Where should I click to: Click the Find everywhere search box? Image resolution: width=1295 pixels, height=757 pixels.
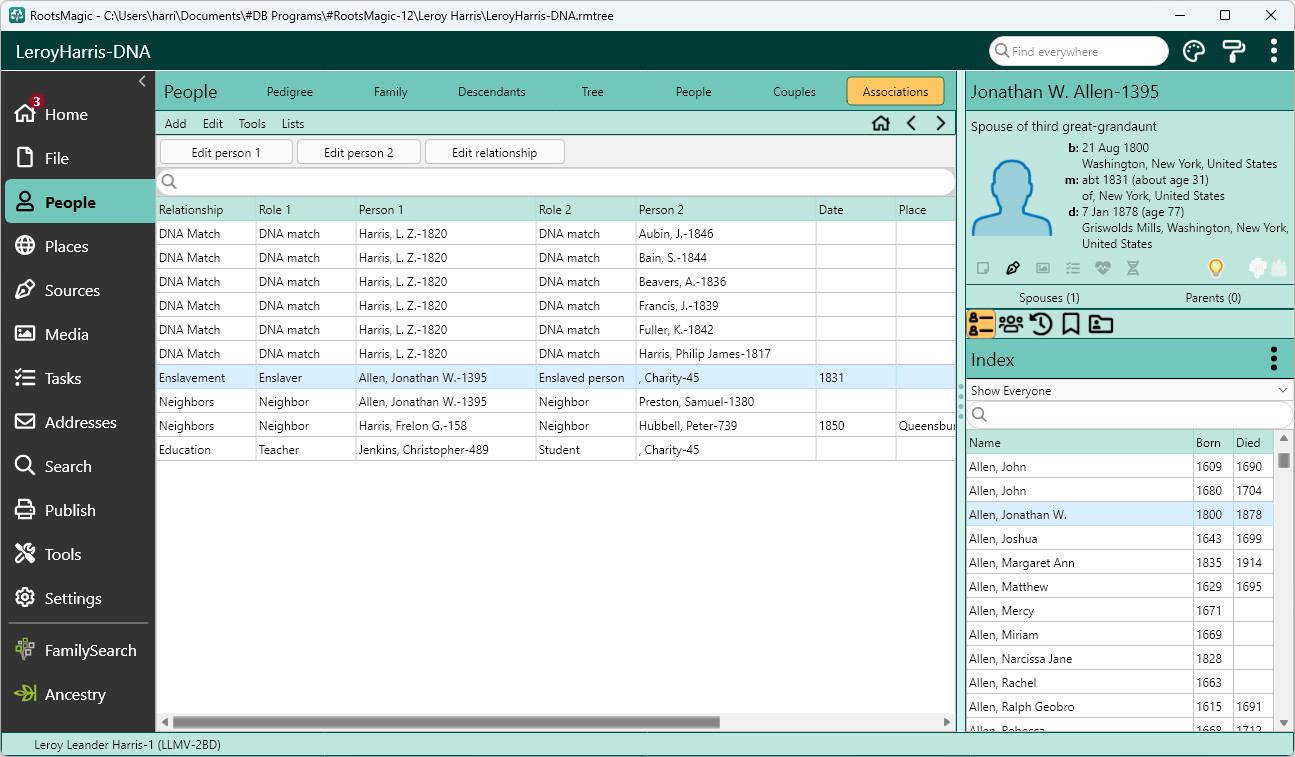(1079, 51)
